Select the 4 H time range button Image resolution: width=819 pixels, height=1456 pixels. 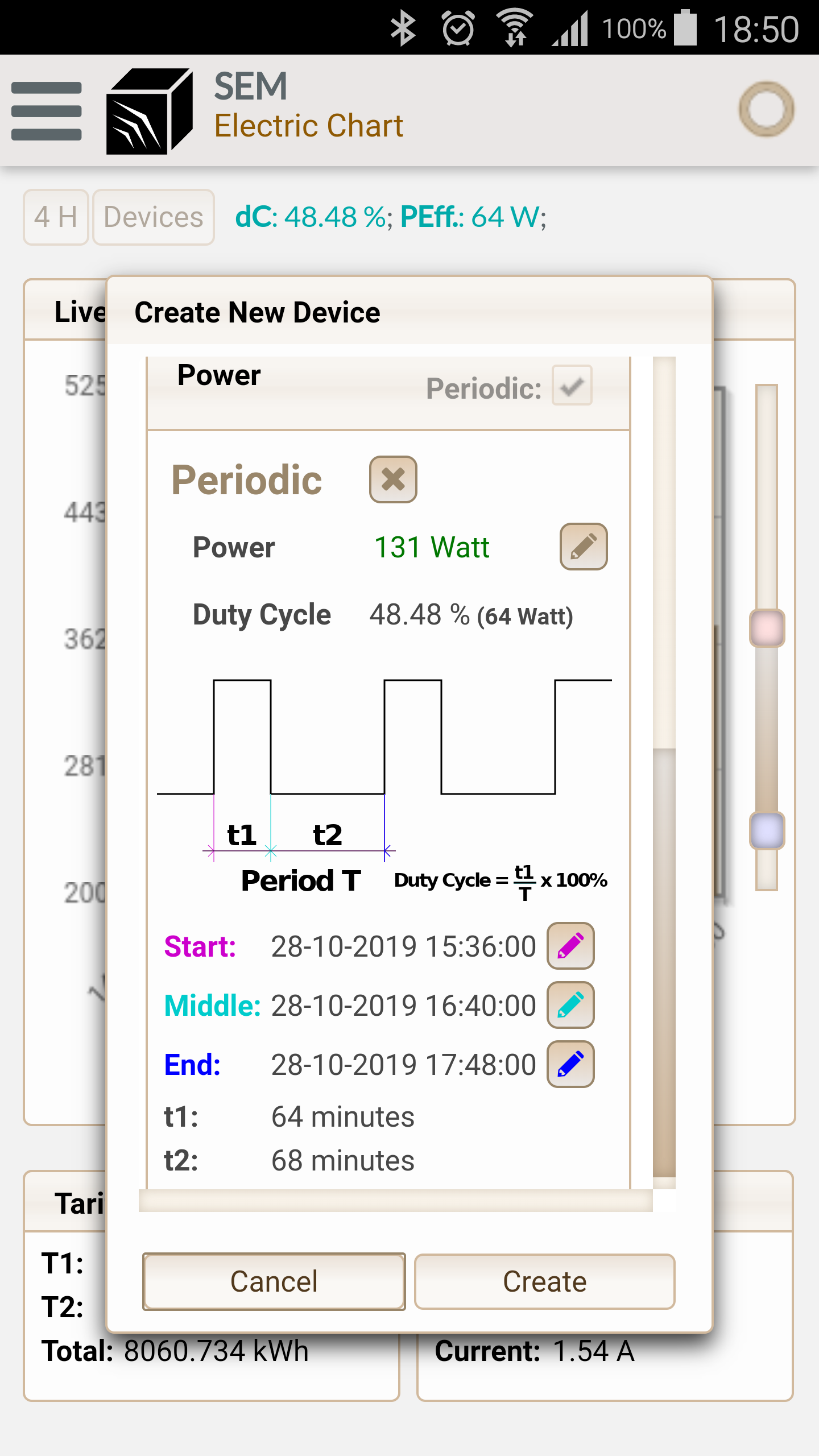tap(56, 217)
